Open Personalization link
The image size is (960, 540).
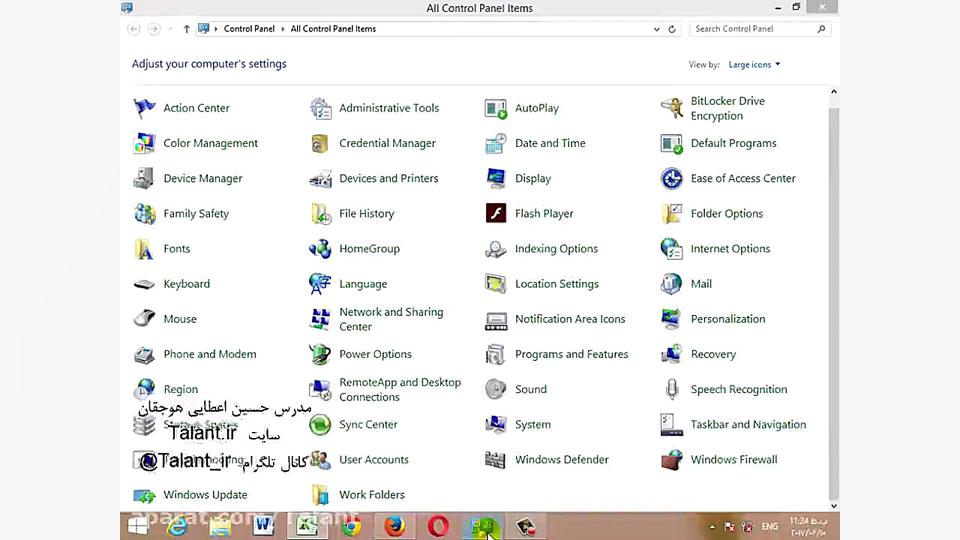pyautogui.click(x=728, y=319)
